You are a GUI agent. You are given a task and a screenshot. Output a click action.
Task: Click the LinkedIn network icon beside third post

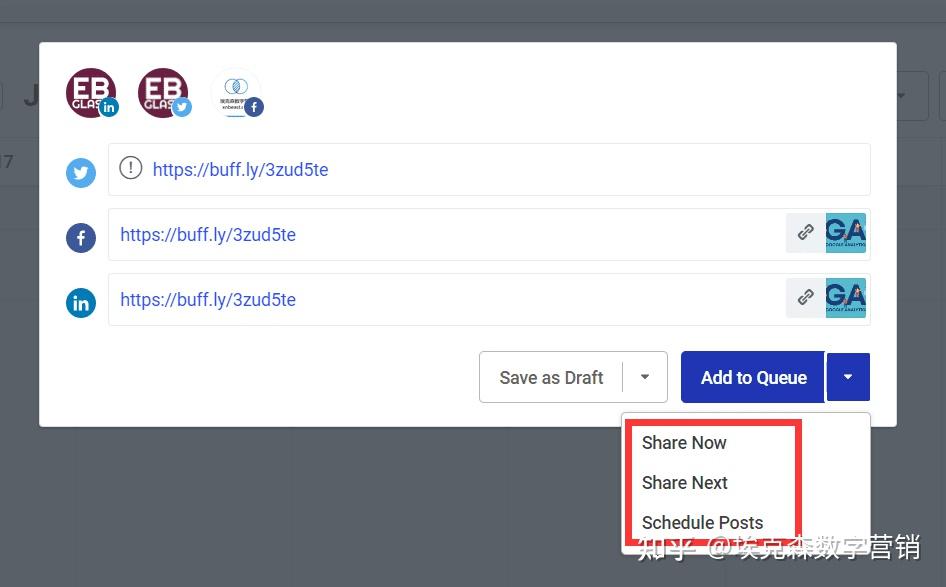(x=81, y=303)
